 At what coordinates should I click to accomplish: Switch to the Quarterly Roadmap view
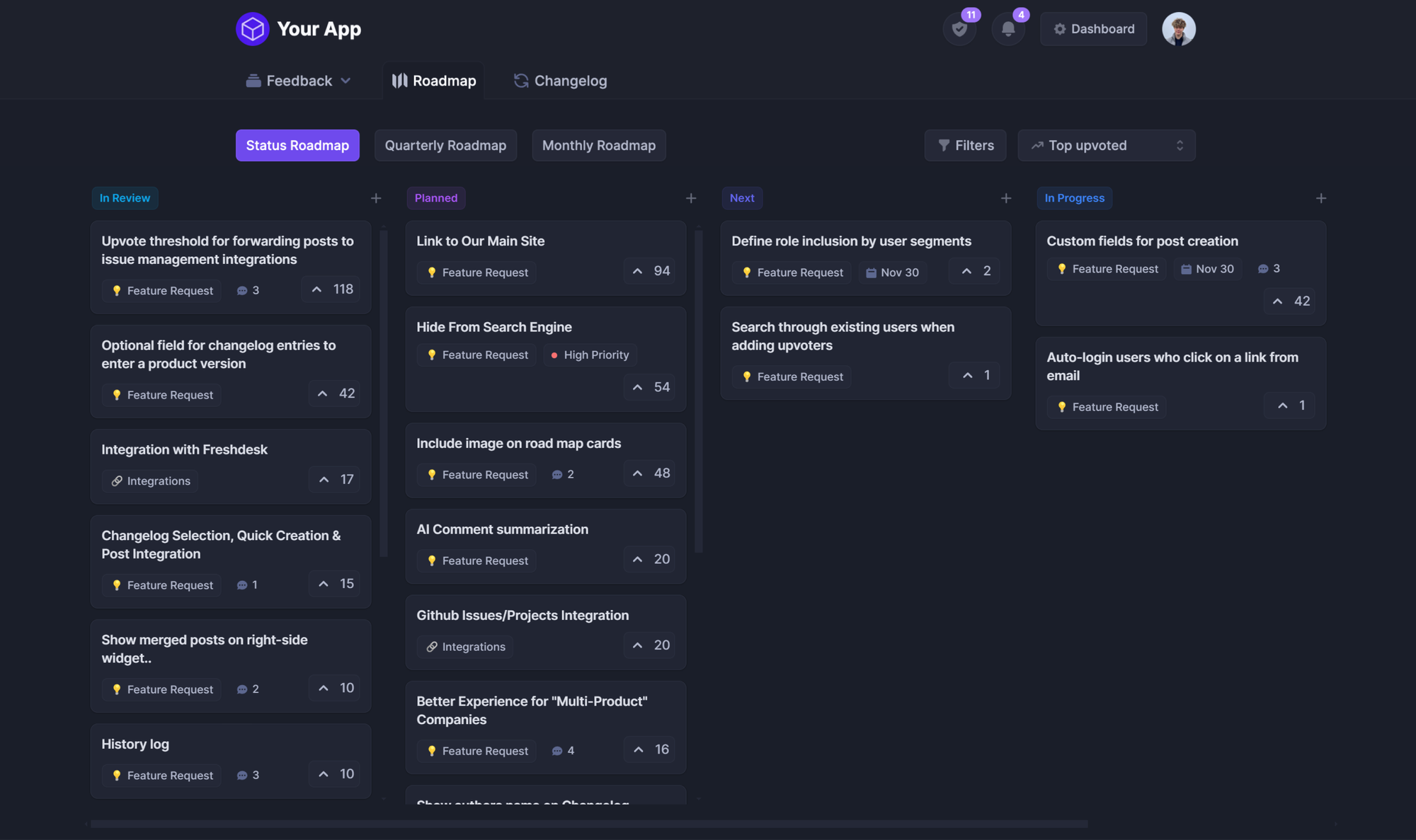[x=445, y=145]
